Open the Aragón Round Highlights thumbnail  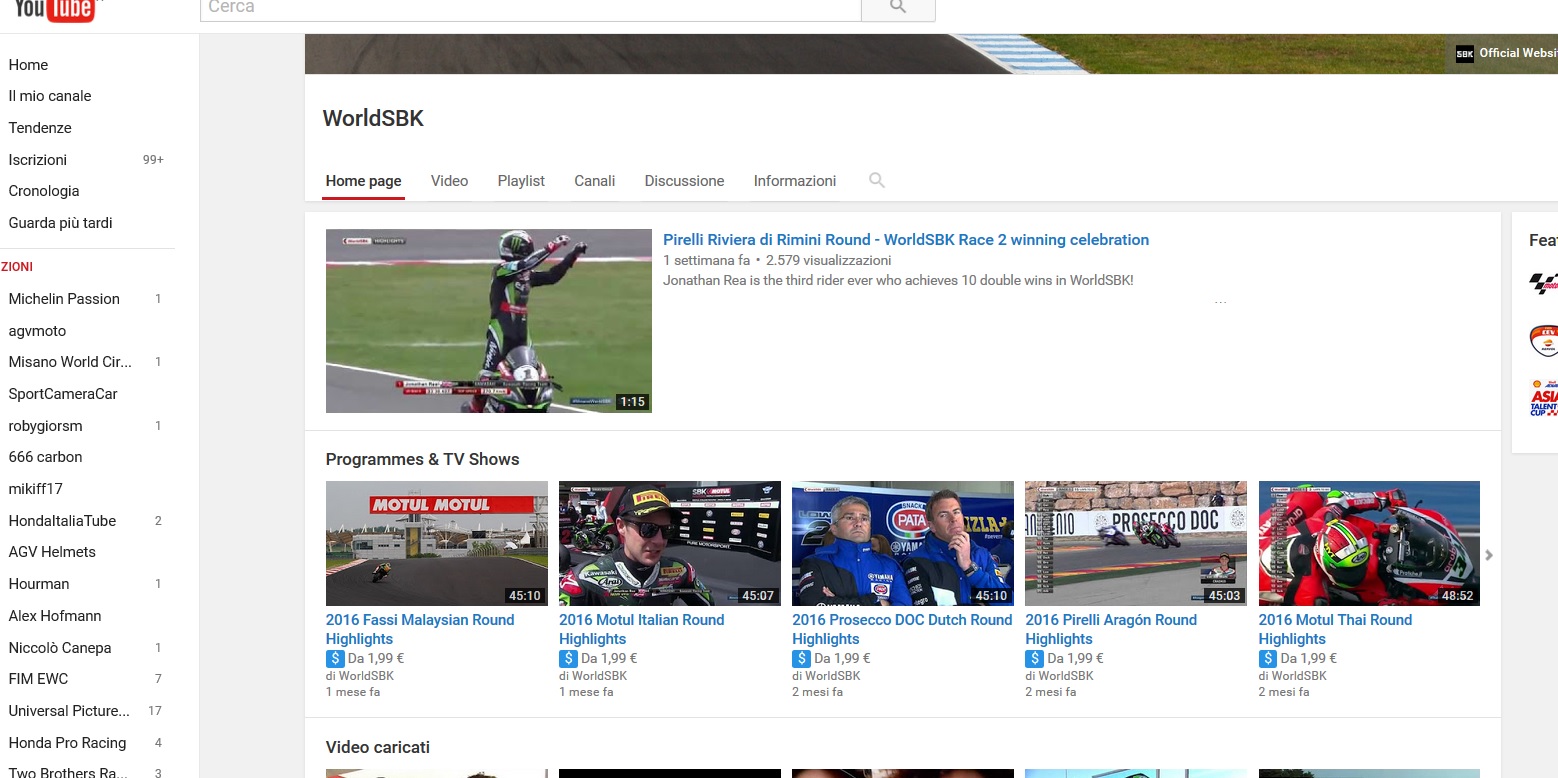pyautogui.click(x=1136, y=543)
